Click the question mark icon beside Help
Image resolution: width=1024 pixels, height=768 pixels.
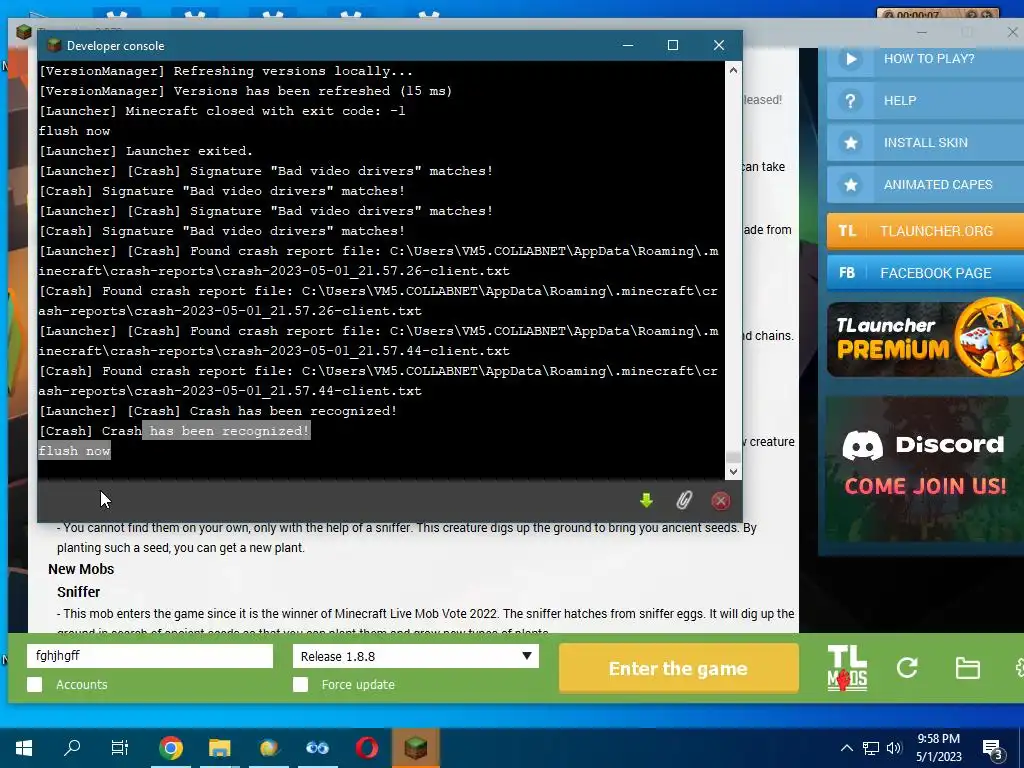(851, 101)
